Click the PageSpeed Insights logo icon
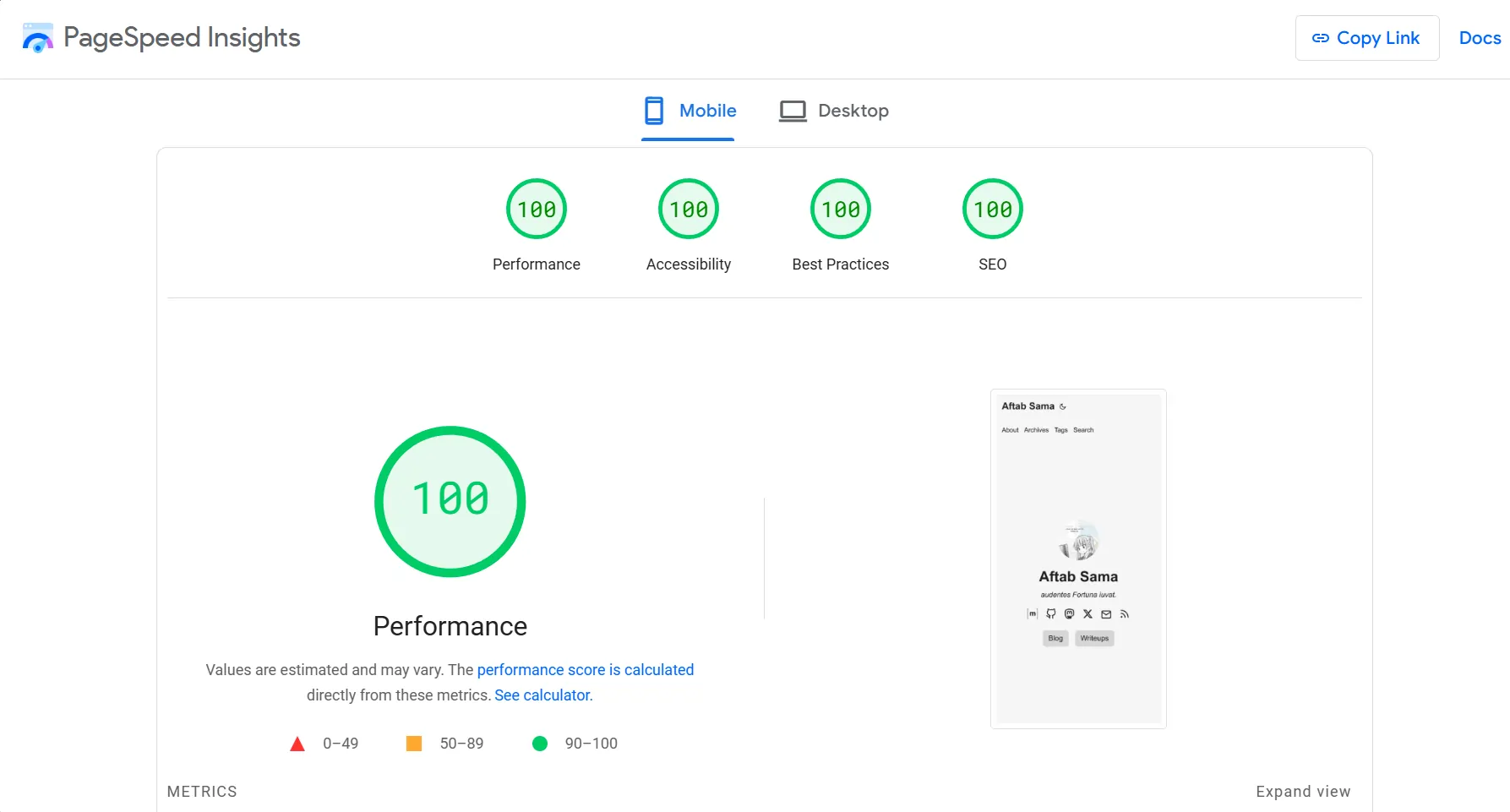 coord(38,38)
